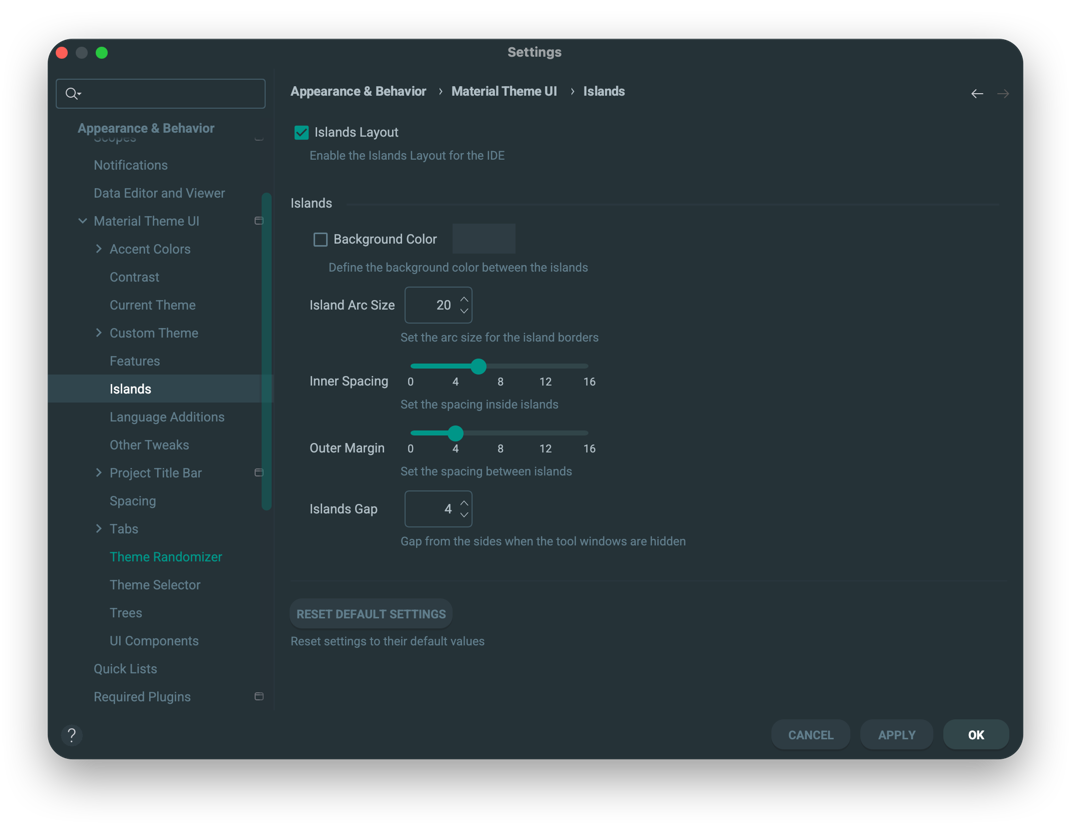Viewport: 1071px width, 834px height.
Task: Click inside the Islands Gap value field
Action: pyautogui.click(x=434, y=509)
